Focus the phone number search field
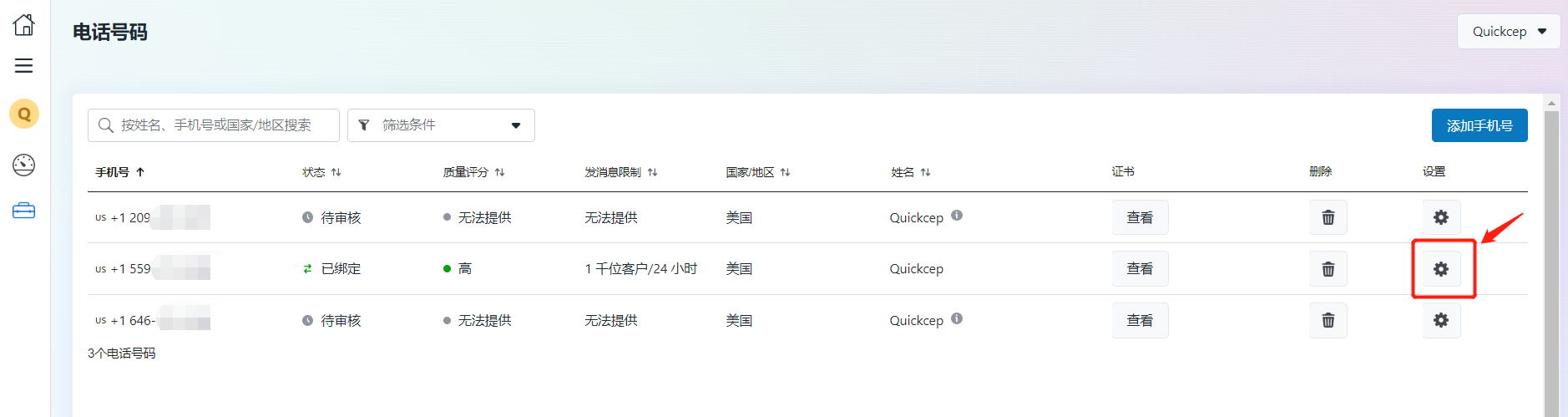 point(214,125)
